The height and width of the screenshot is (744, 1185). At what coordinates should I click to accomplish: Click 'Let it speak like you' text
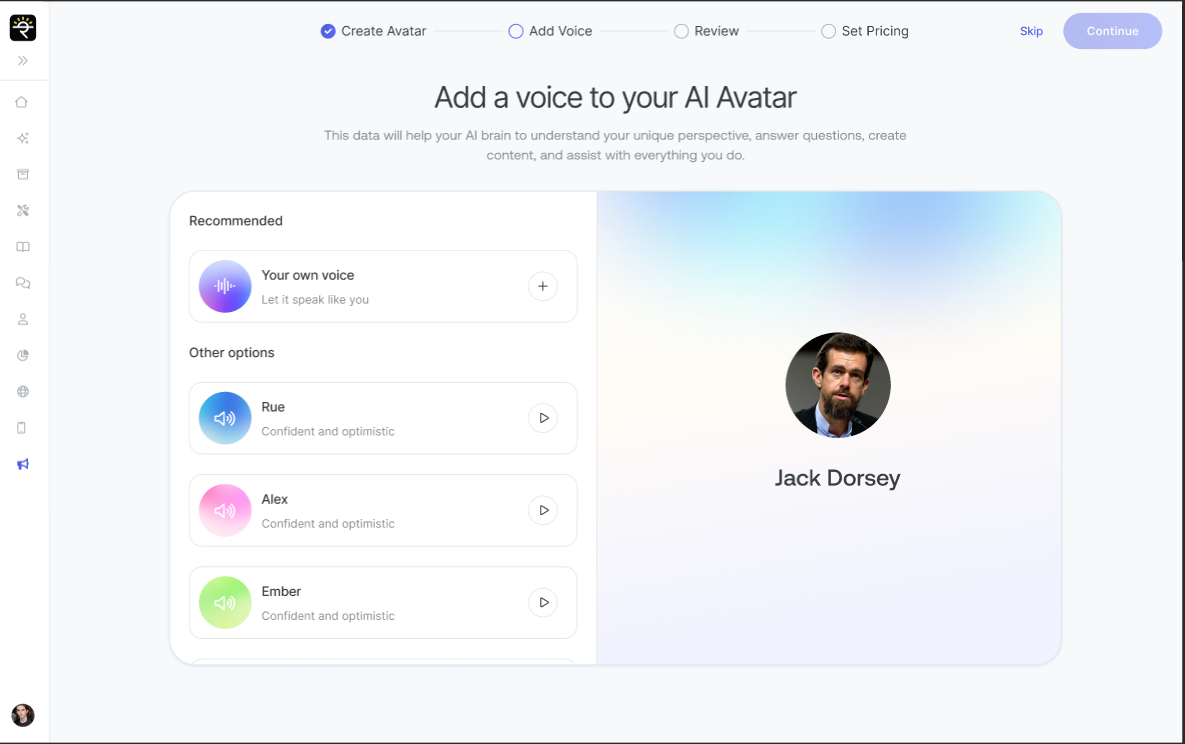pyautogui.click(x=315, y=299)
